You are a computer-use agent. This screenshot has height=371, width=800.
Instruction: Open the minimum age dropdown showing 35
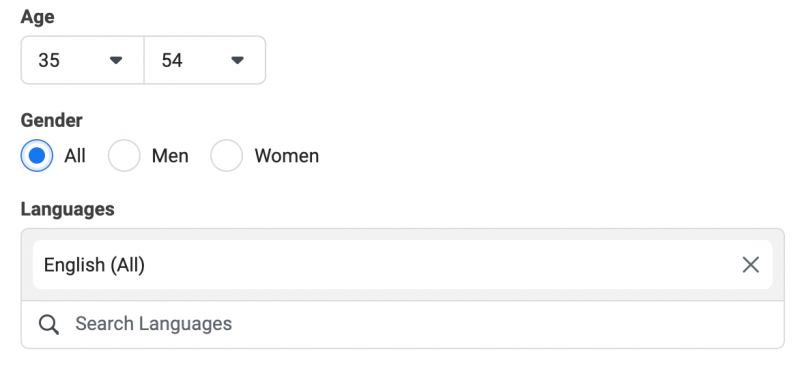[83, 60]
